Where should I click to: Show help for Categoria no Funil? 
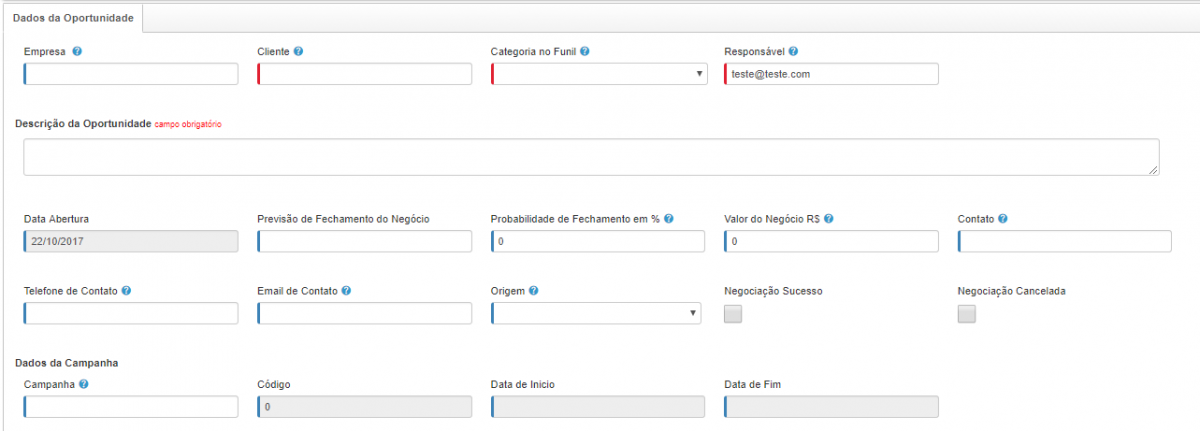(x=585, y=51)
